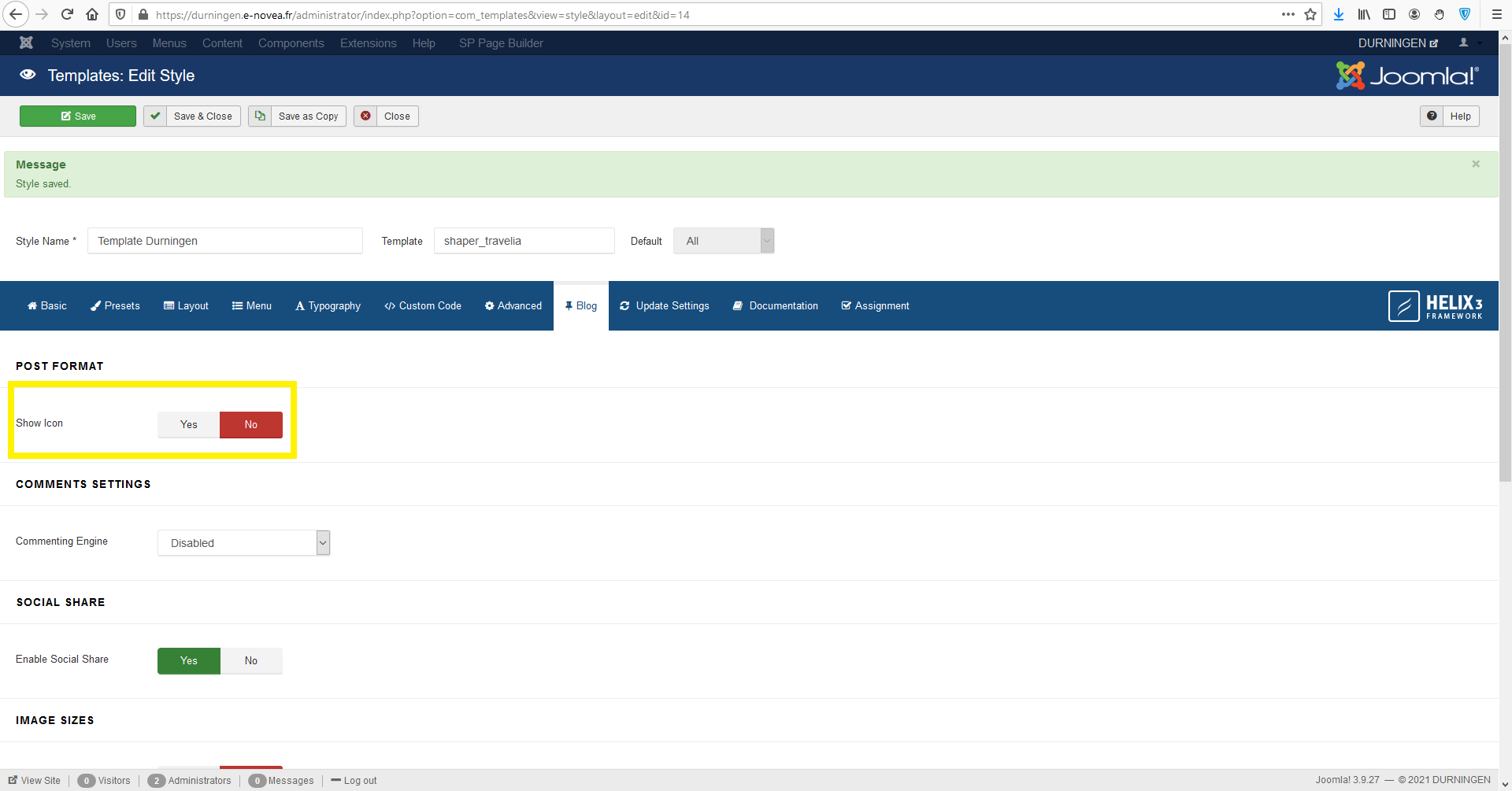Open the Documentation tab

pos(776,305)
